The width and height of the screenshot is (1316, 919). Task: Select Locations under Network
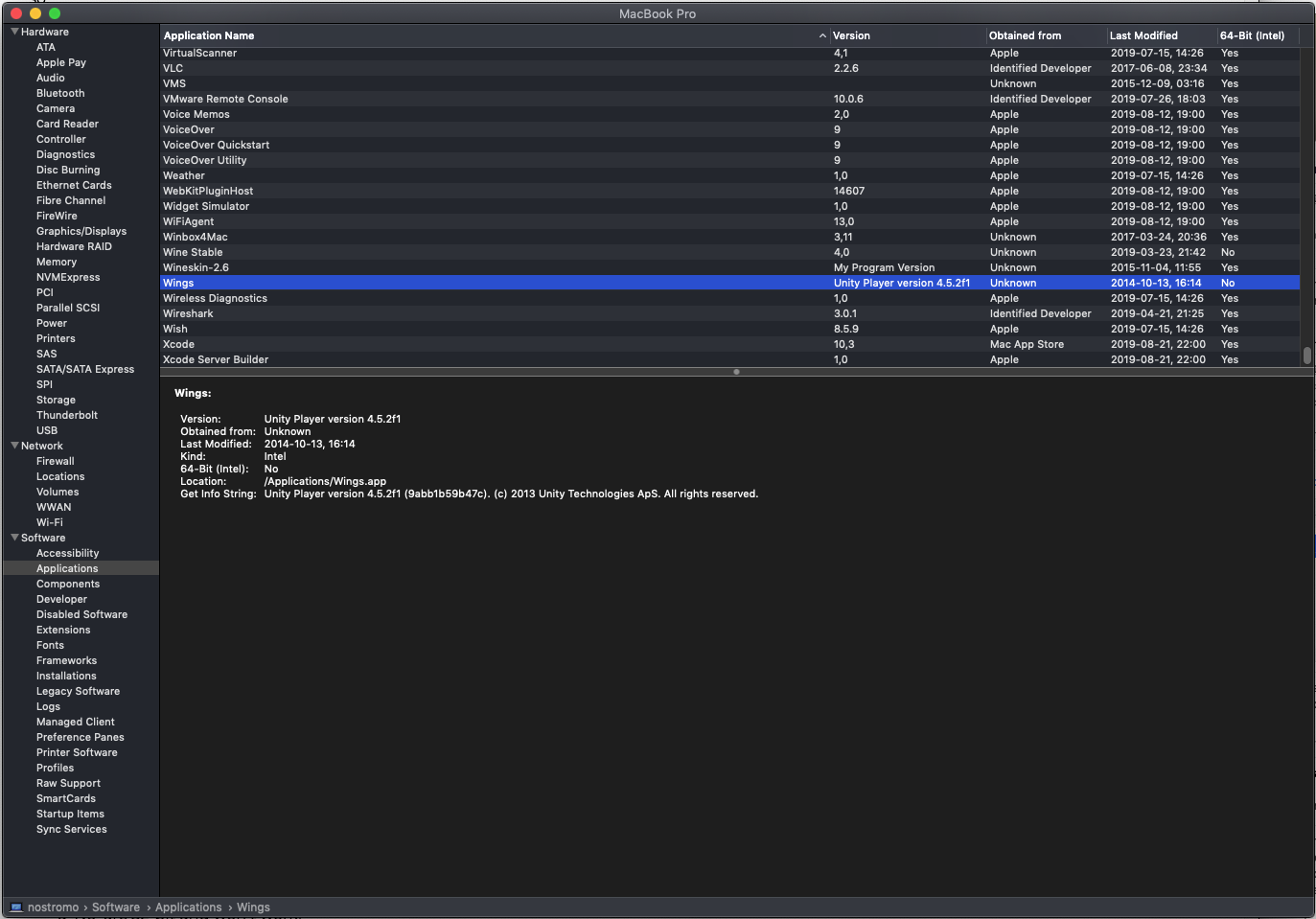60,476
